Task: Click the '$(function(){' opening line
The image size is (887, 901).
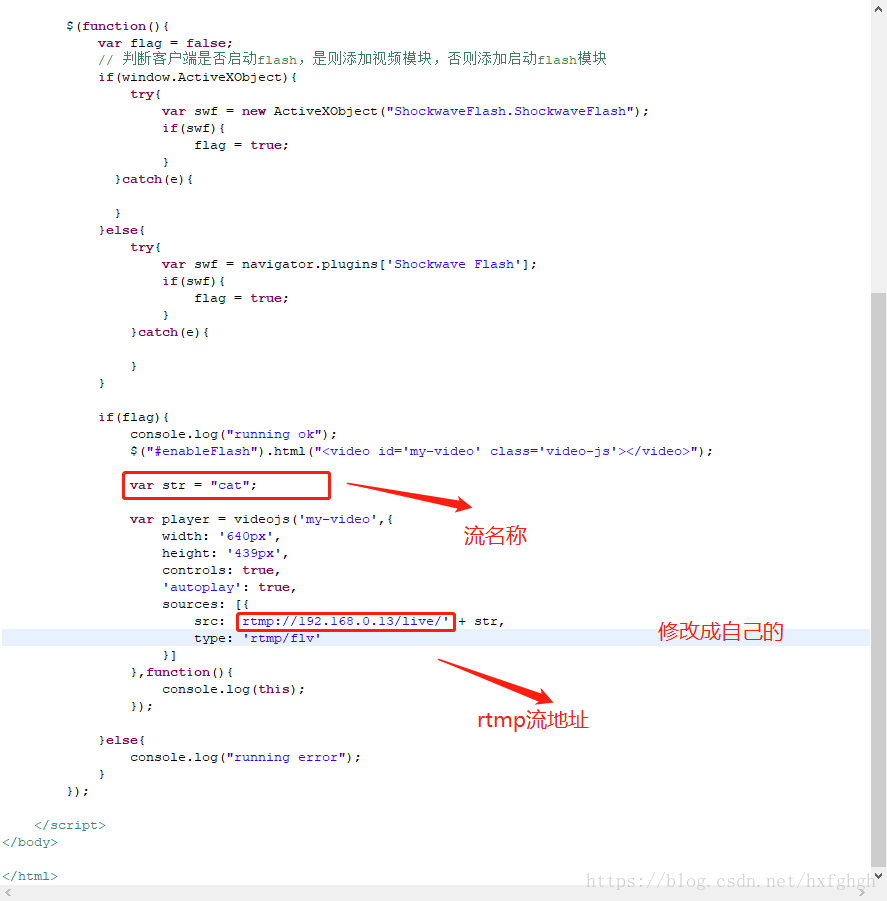Action: [118, 26]
